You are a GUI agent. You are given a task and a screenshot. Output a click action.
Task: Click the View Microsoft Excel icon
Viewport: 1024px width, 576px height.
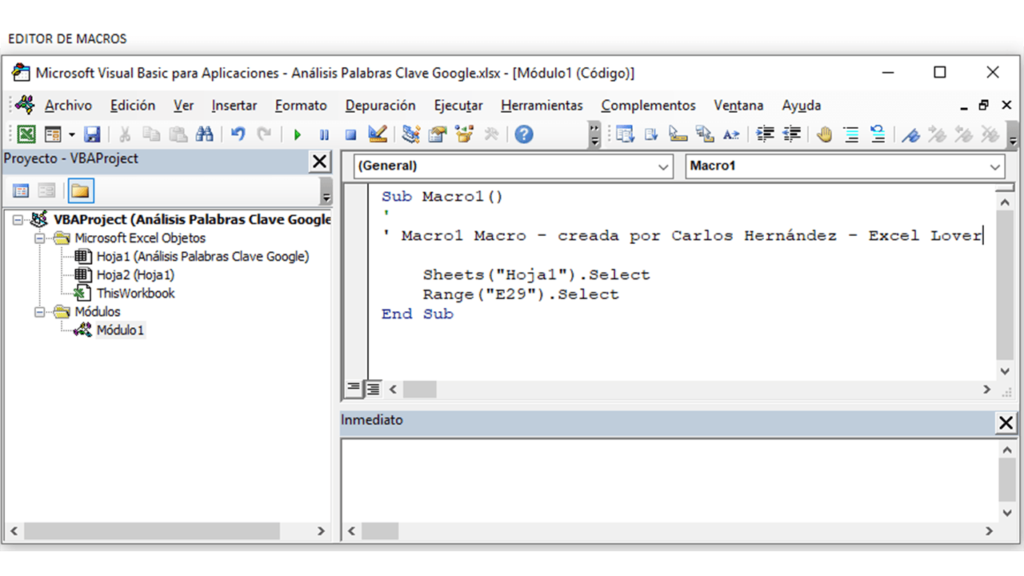click(x=26, y=135)
